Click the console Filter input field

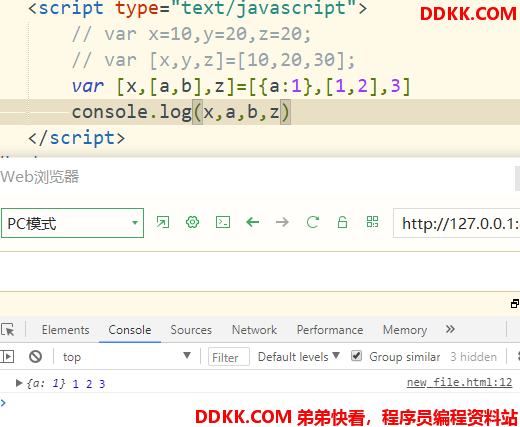click(229, 357)
